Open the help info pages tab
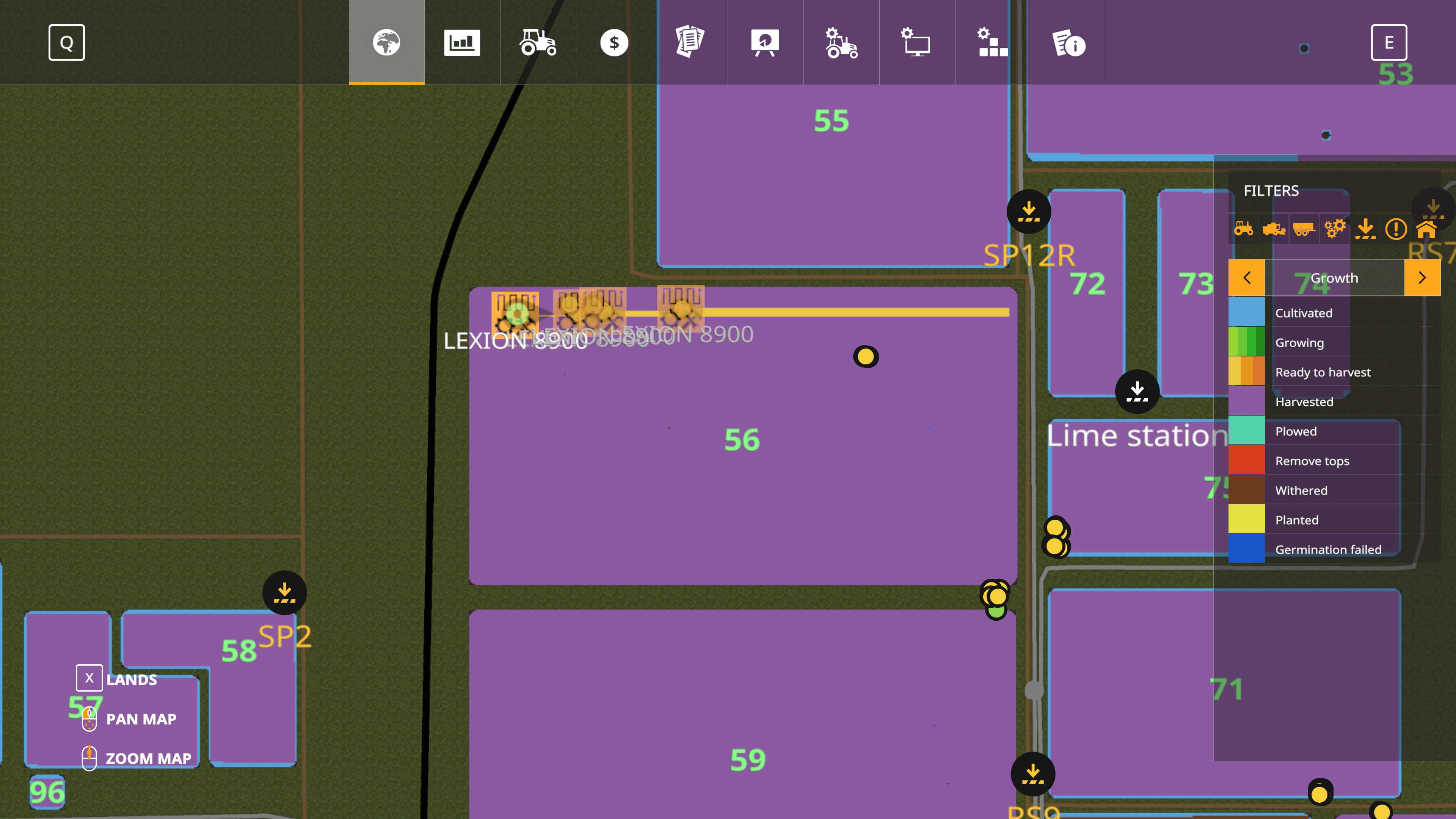The width and height of the screenshot is (1456, 819). click(1068, 42)
